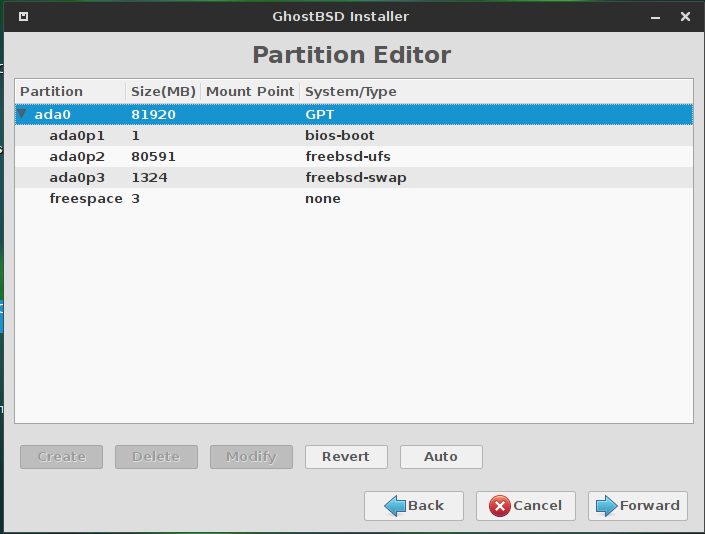This screenshot has width=705, height=534.
Task: Revert partition changes
Action: (x=346, y=457)
